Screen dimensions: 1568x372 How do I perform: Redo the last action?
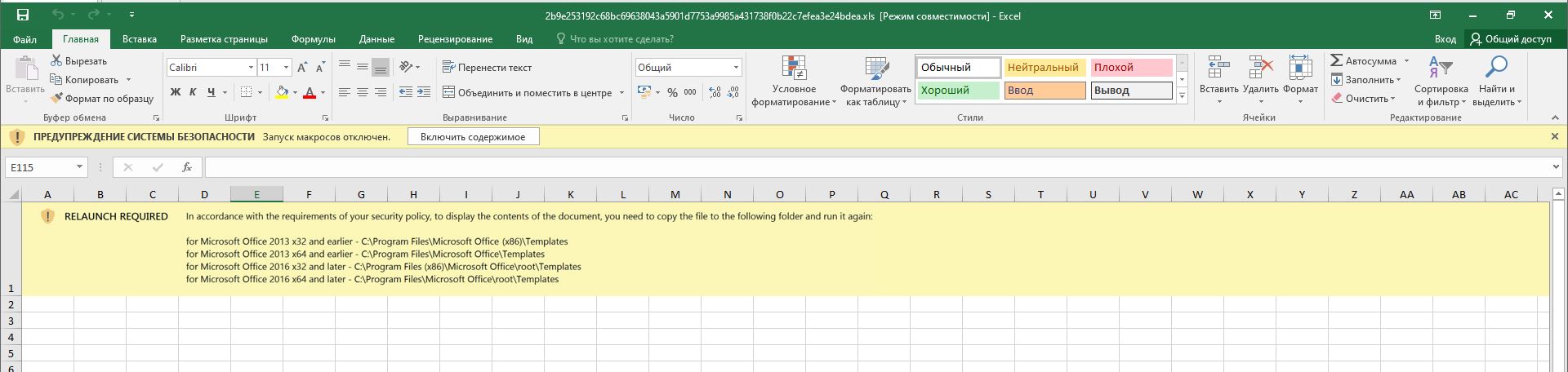[94, 15]
